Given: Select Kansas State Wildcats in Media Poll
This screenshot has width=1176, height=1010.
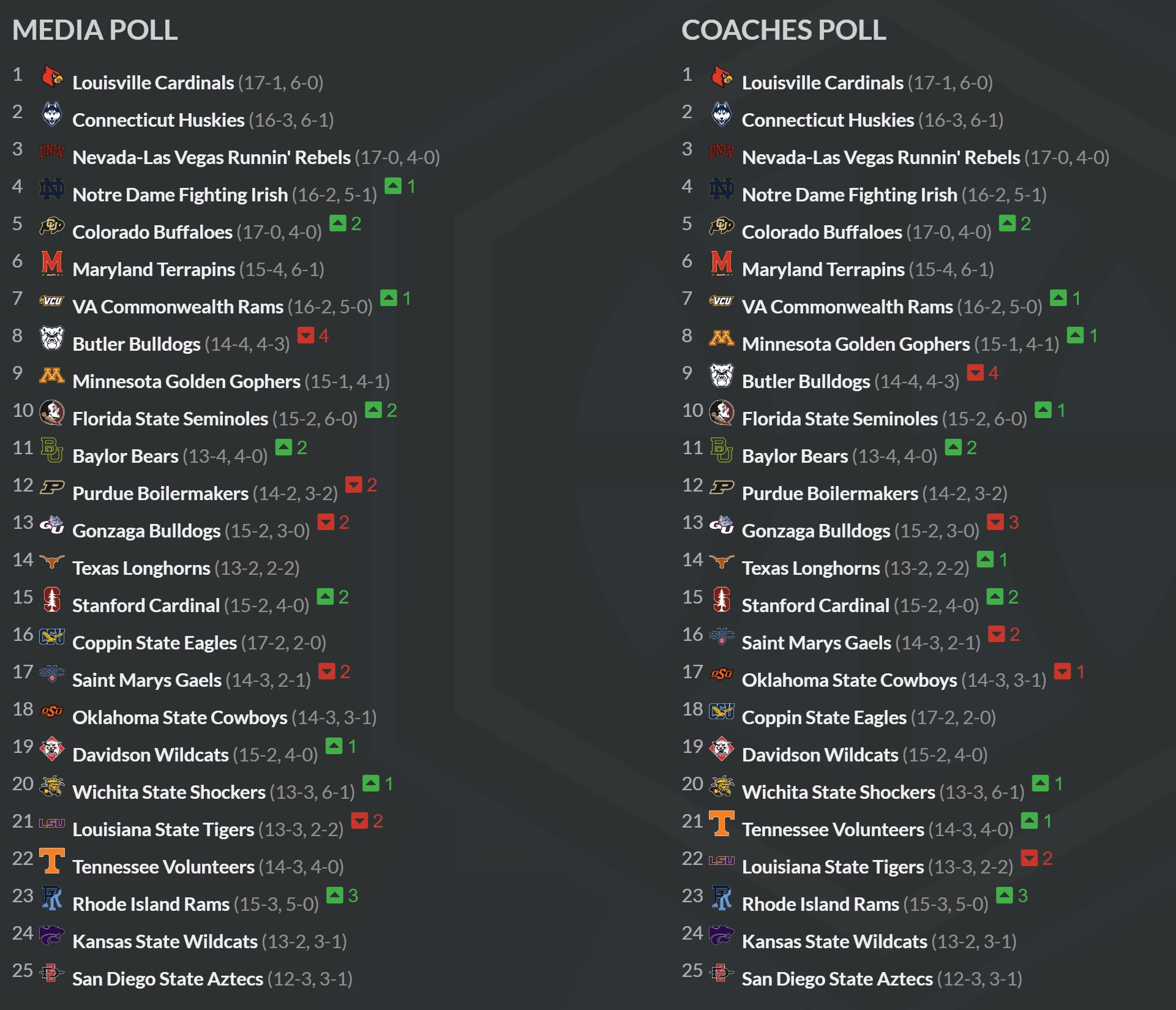Looking at the screenshot, I should tap(165, 942).
